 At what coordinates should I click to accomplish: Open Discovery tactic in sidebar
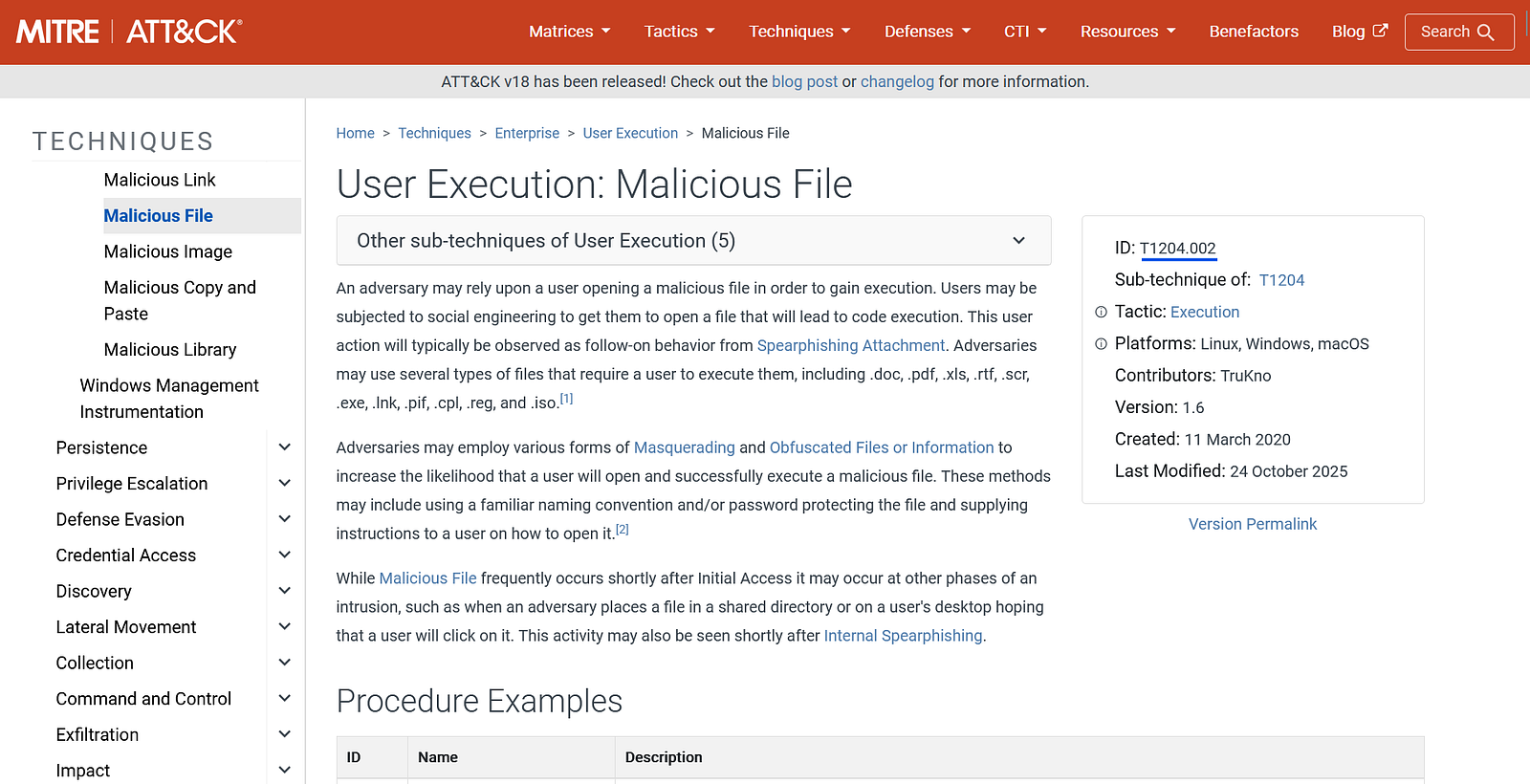[94, 591]
